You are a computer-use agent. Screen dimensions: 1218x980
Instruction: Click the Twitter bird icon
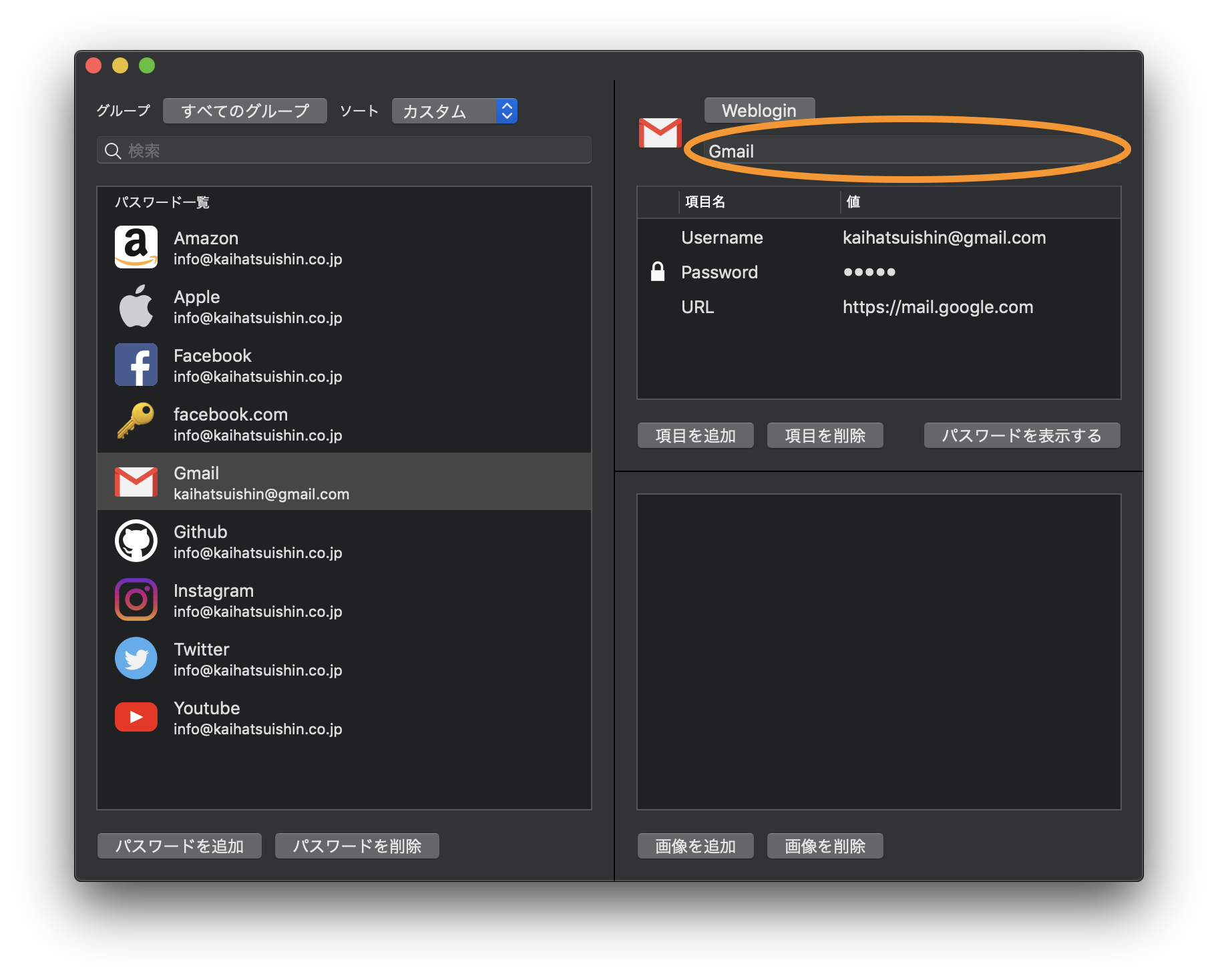point(136,658)
